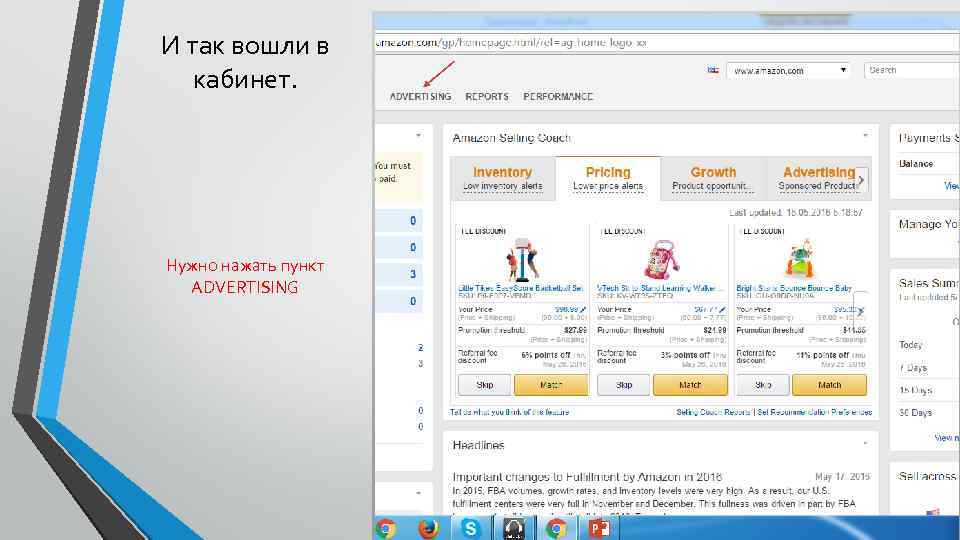Skip the Bright Starts Bounce Baby recommendation

tap(763, 385)
